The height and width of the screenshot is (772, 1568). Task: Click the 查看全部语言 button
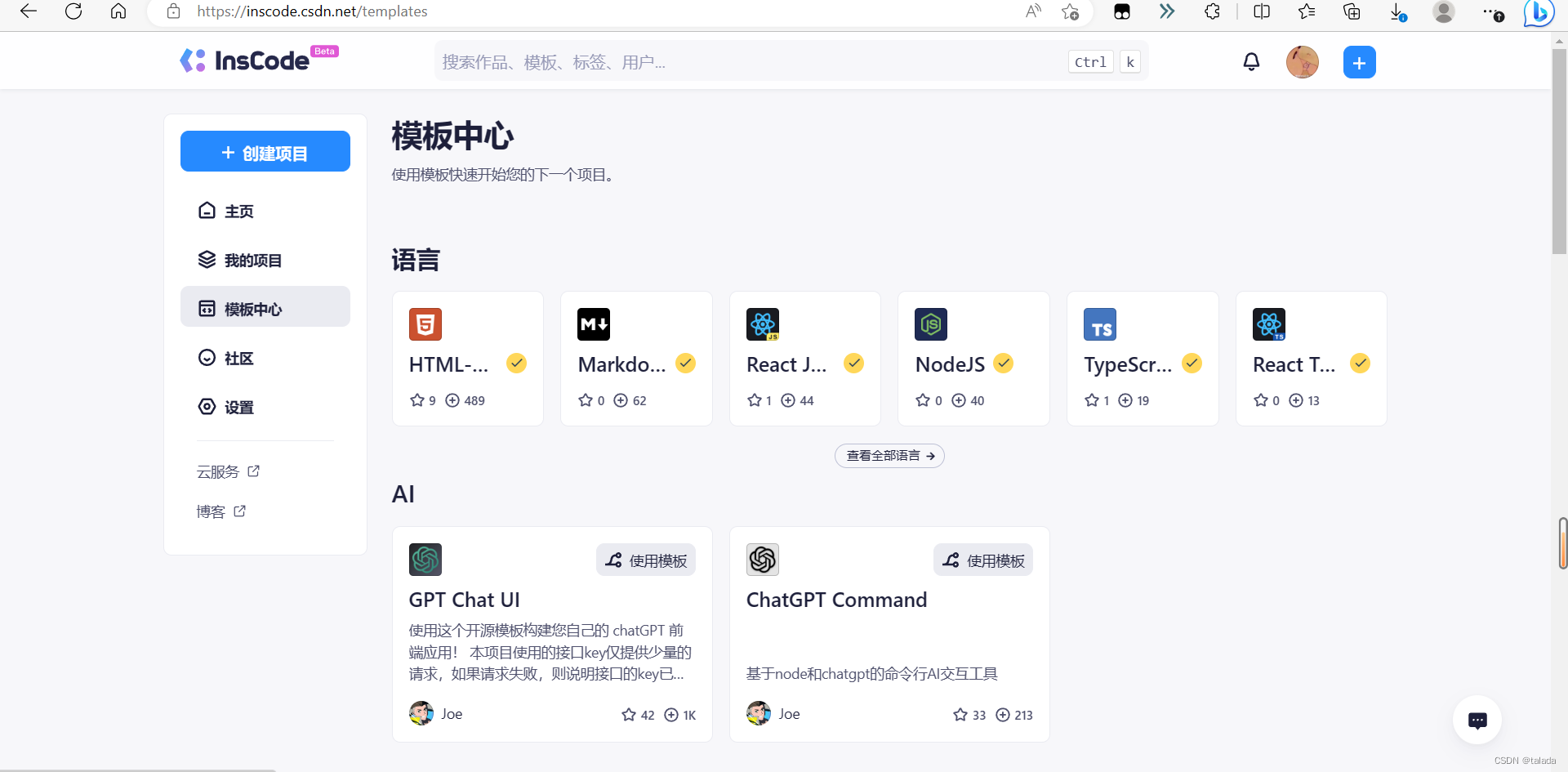[x=889, y=456]
